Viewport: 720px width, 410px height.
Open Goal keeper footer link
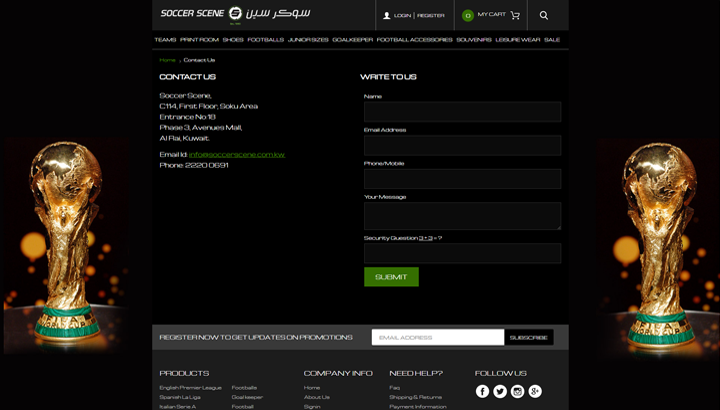tap(247, 397)
